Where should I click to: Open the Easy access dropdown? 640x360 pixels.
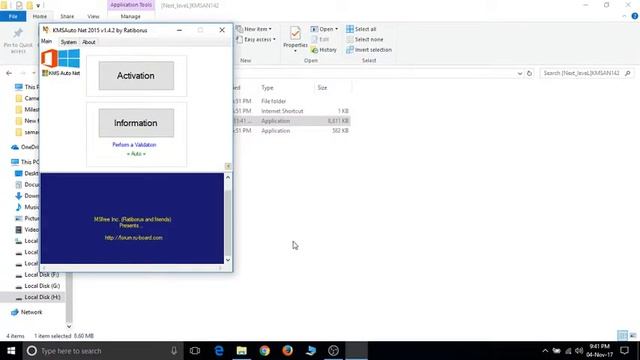point(256,40)
